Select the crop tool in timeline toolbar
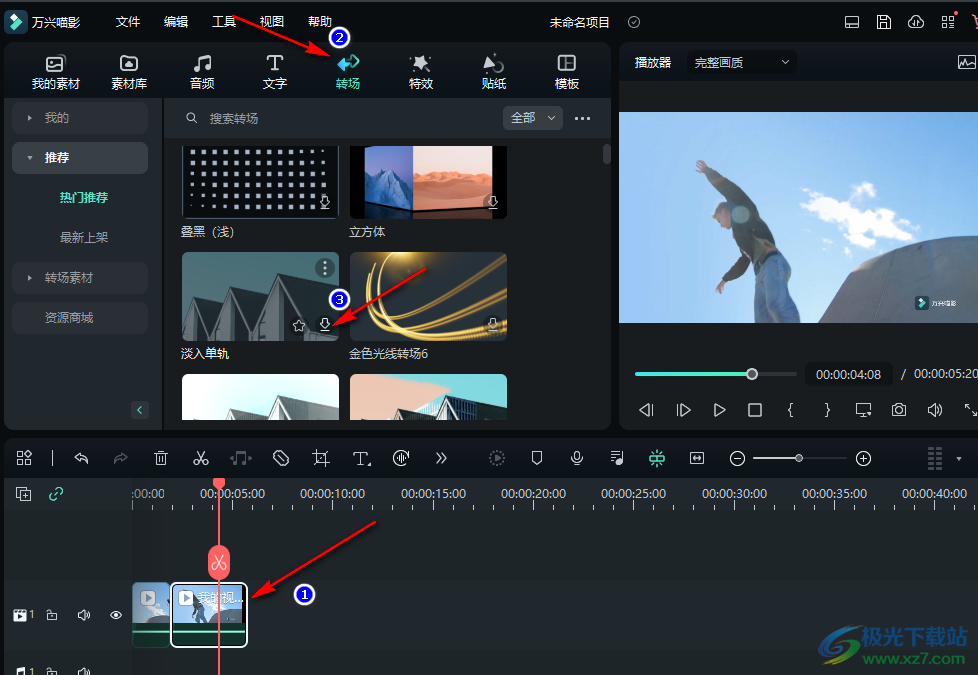The width and height of the screenshot is (978, 675). click(321, 458)
